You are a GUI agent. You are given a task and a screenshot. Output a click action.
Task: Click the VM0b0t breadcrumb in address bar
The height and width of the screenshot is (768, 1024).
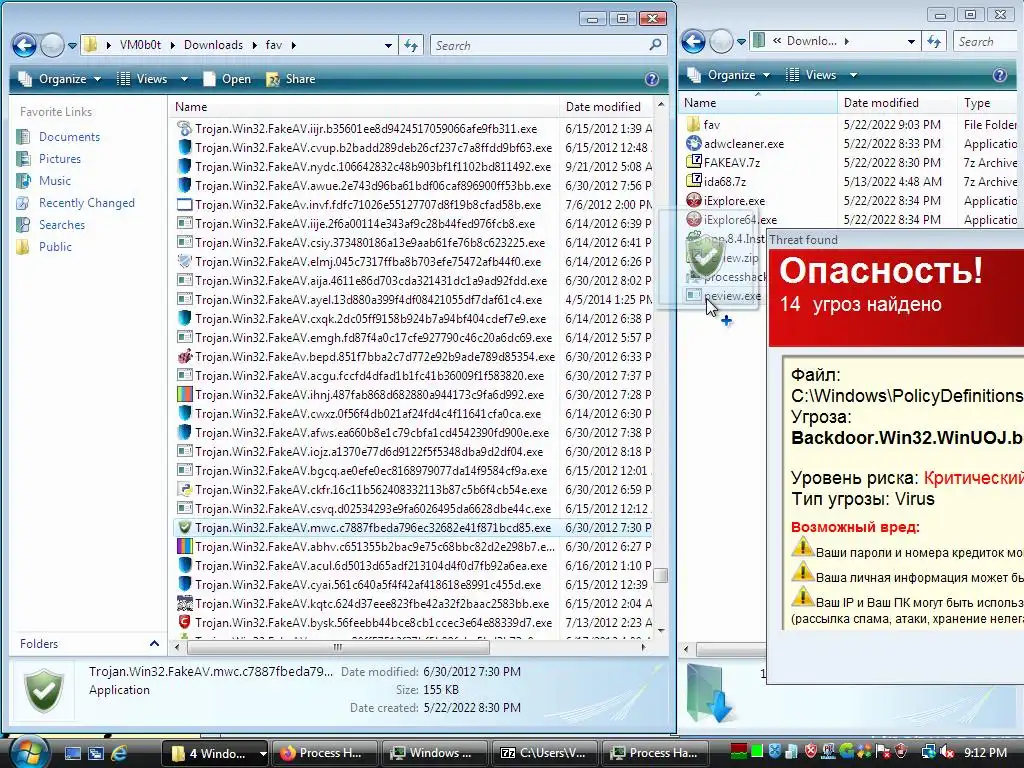pos(140,45)
